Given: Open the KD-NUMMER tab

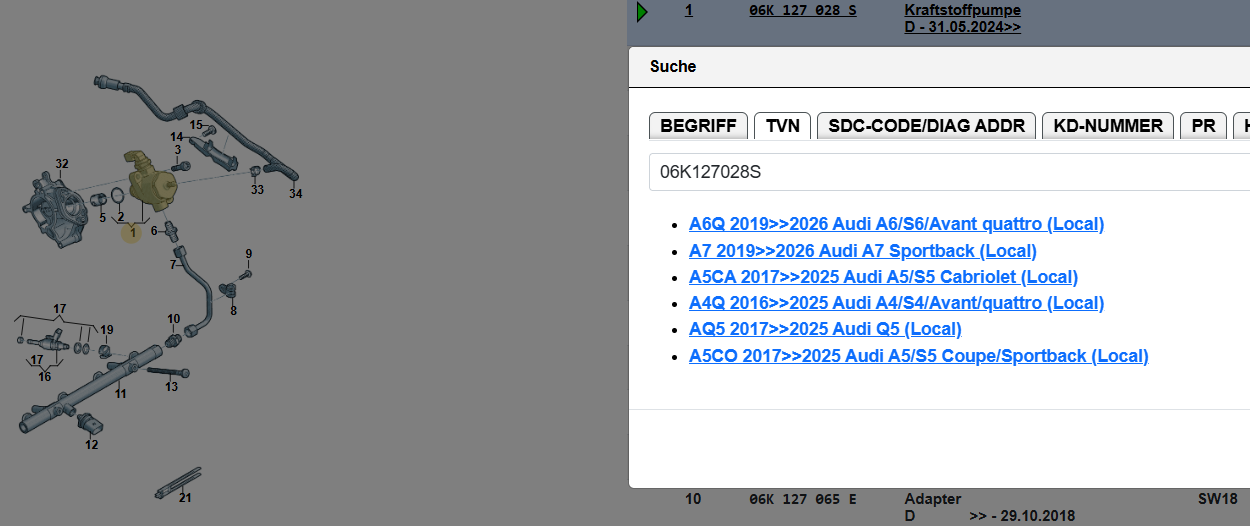Looking at the screenshot, I should 1108,125.
